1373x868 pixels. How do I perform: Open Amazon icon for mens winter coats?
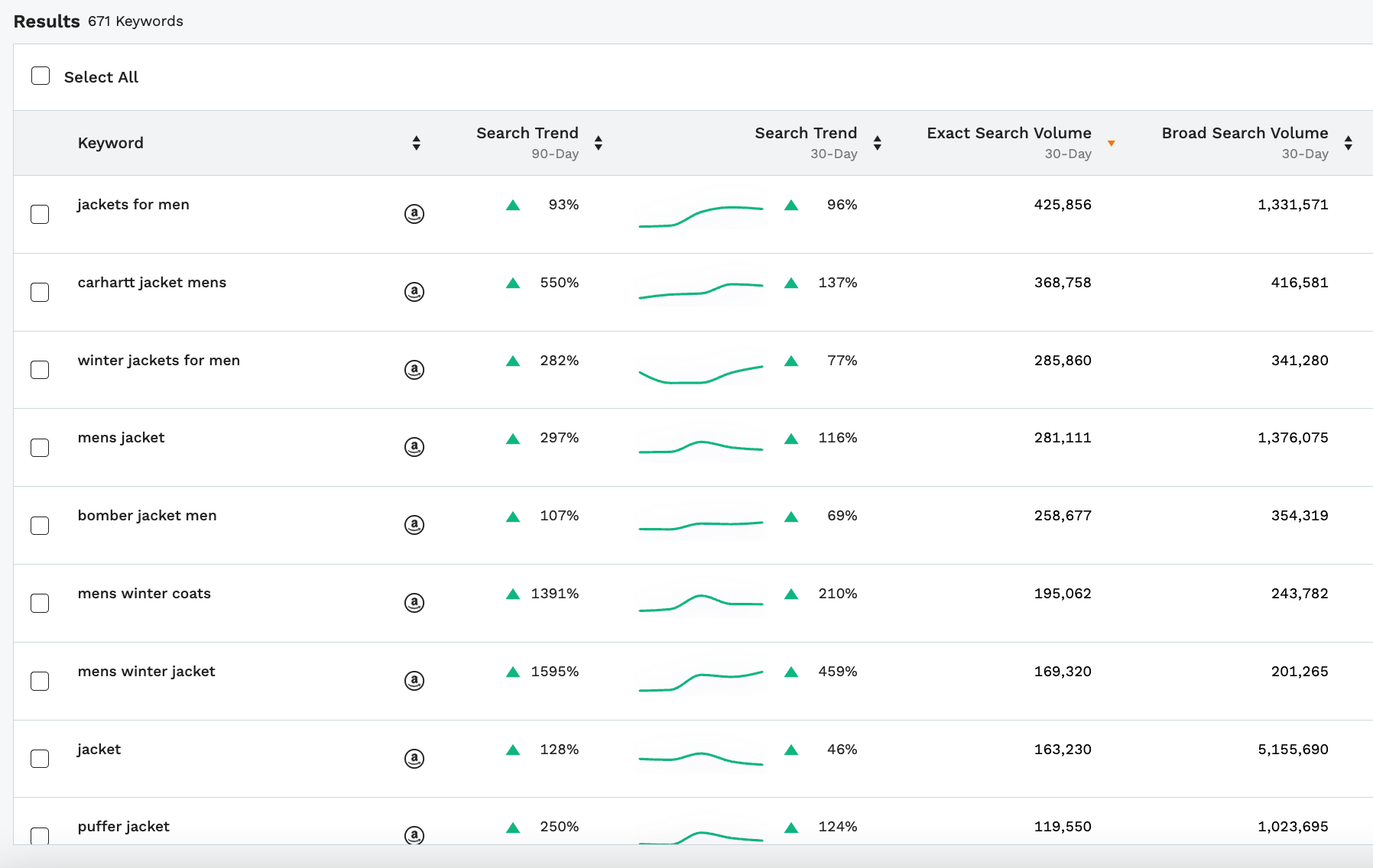click(414, 603)
